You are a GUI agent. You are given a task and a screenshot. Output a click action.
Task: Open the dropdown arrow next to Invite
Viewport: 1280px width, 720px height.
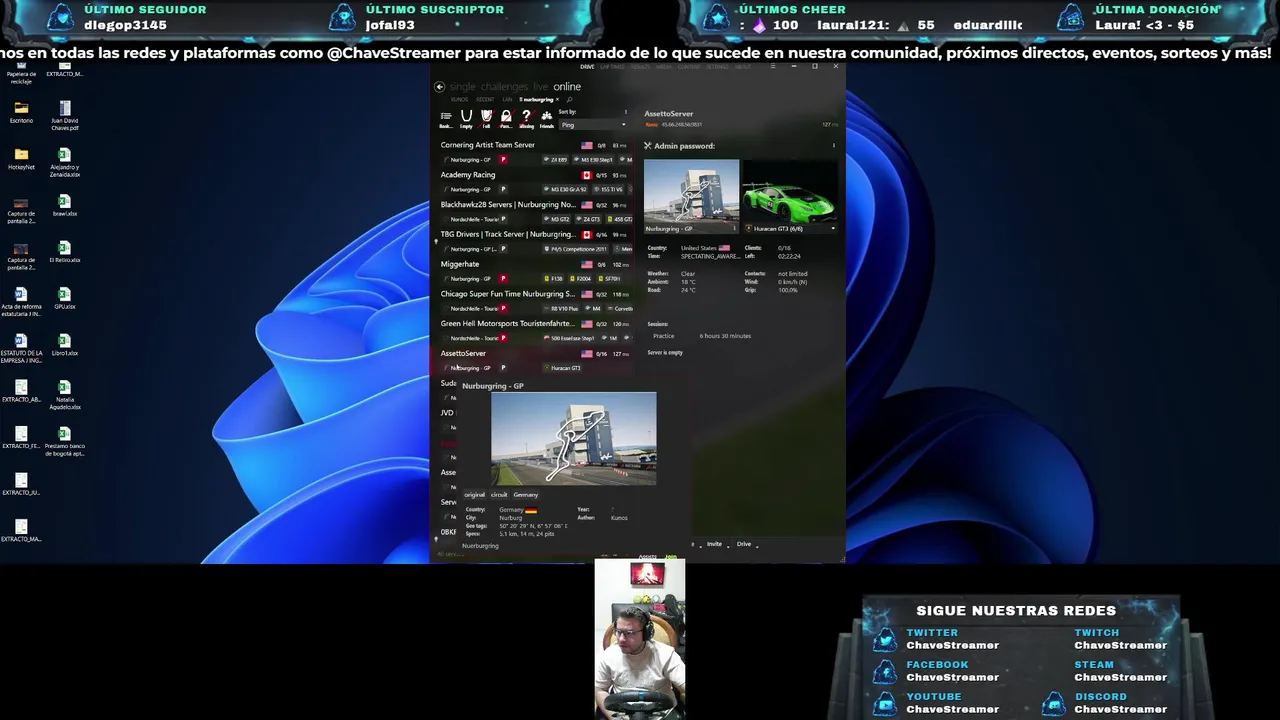pos(728,546)
